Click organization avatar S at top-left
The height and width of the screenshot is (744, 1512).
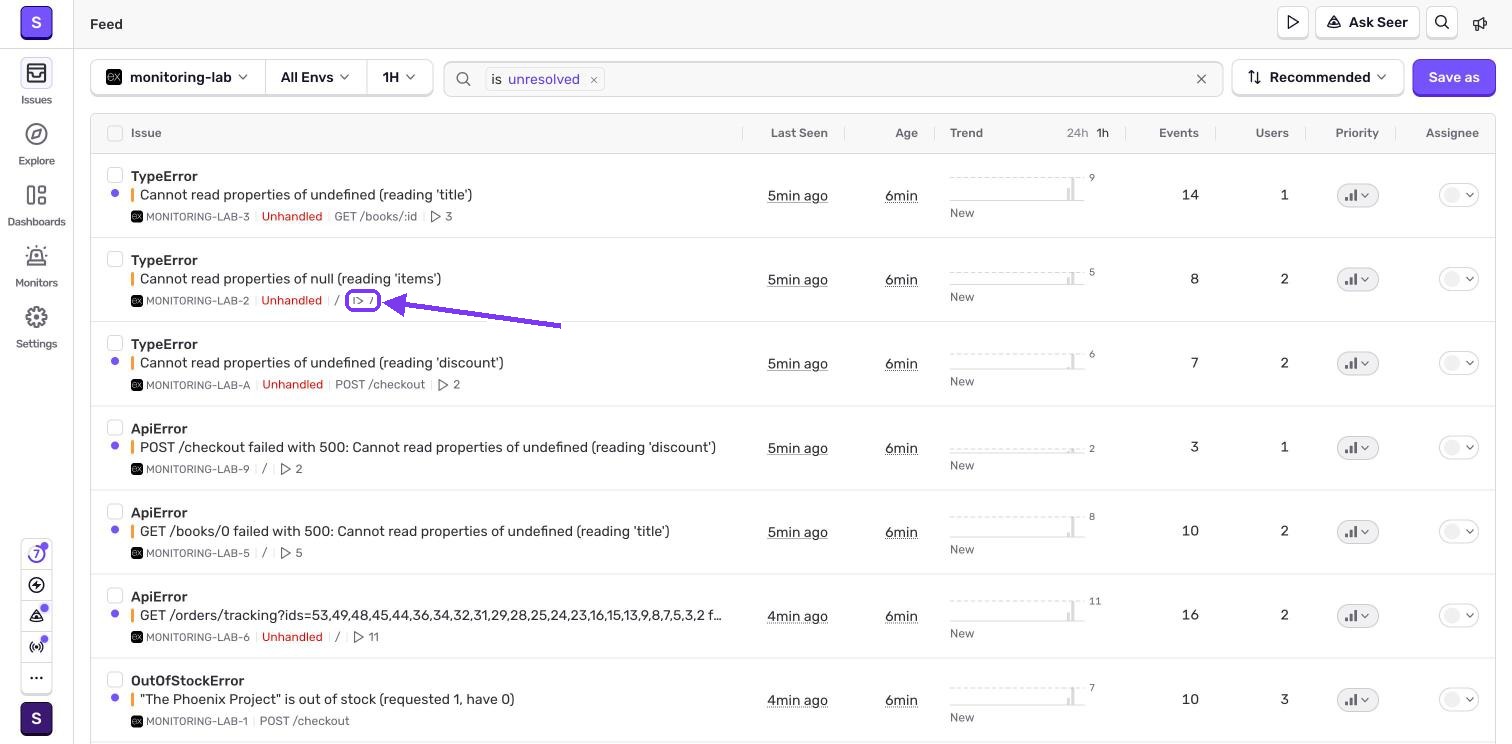(x=36, y=22)
